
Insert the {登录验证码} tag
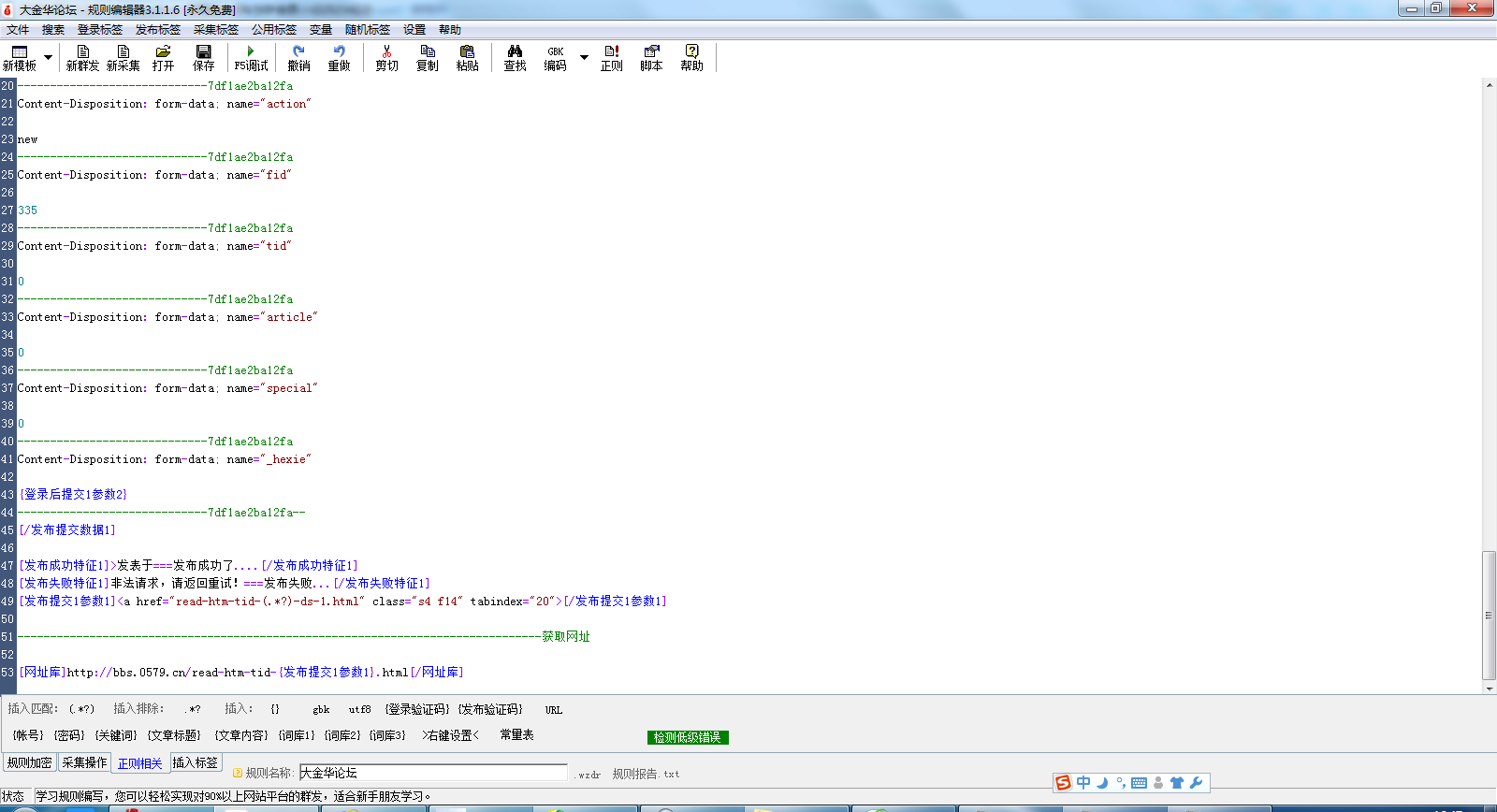[417, 709]
